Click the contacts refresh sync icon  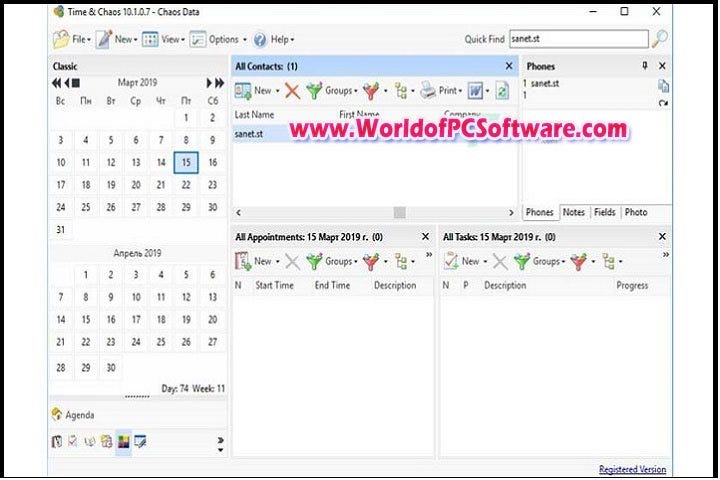[502, 91]
